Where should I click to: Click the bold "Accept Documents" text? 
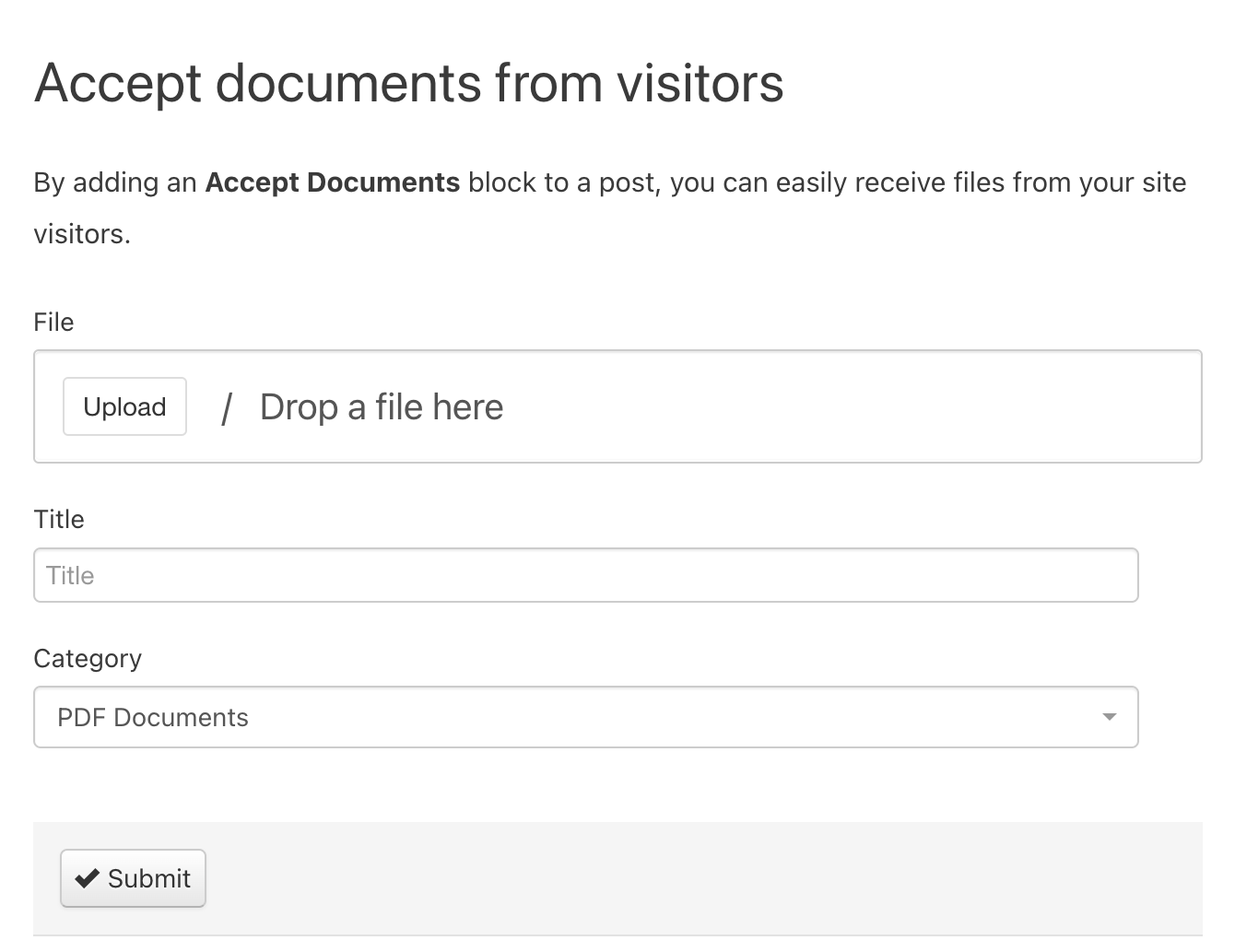pyautogui.click(x=332, y=182)
